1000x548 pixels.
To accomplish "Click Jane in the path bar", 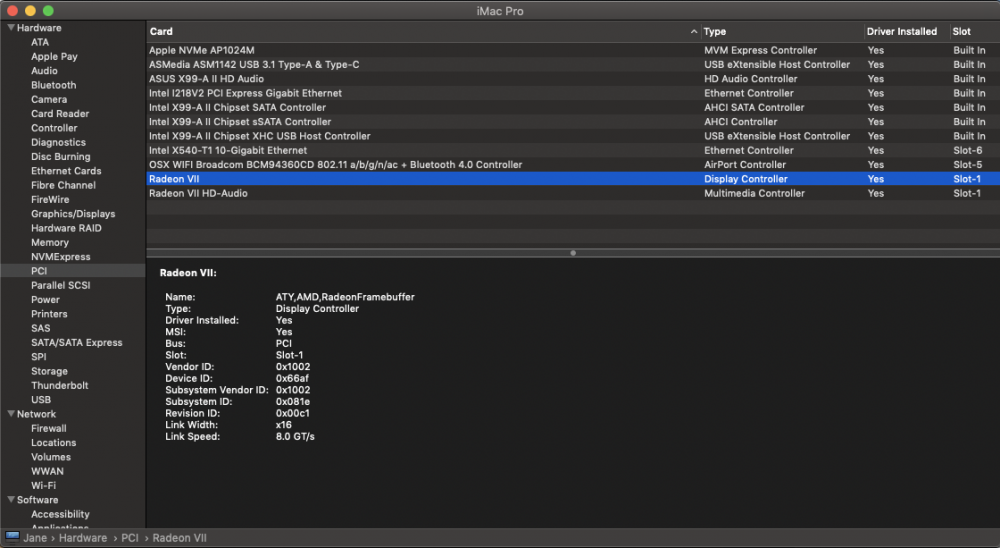I will tap(35, 538).
